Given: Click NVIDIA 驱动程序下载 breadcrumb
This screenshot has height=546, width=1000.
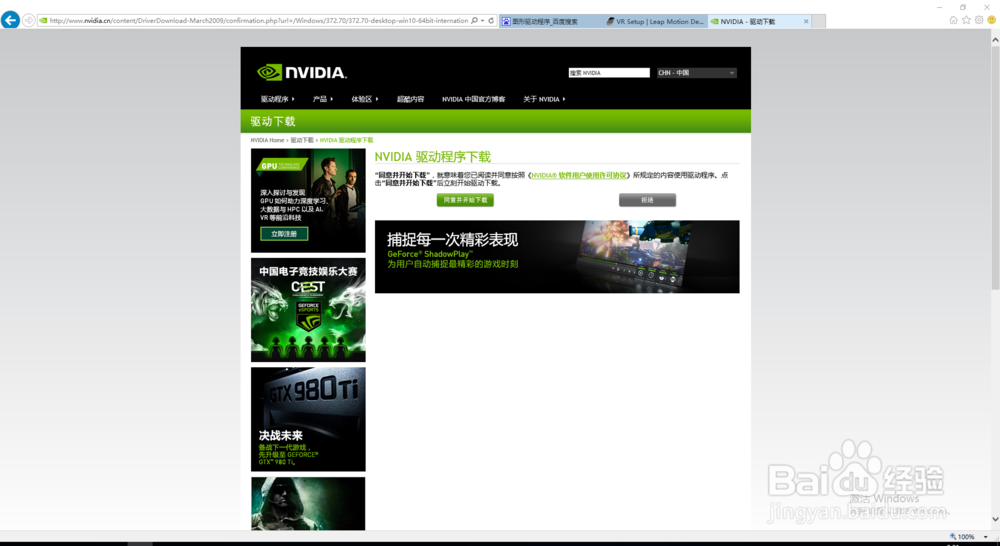Looking at the screenshot, I should [346, 140].
